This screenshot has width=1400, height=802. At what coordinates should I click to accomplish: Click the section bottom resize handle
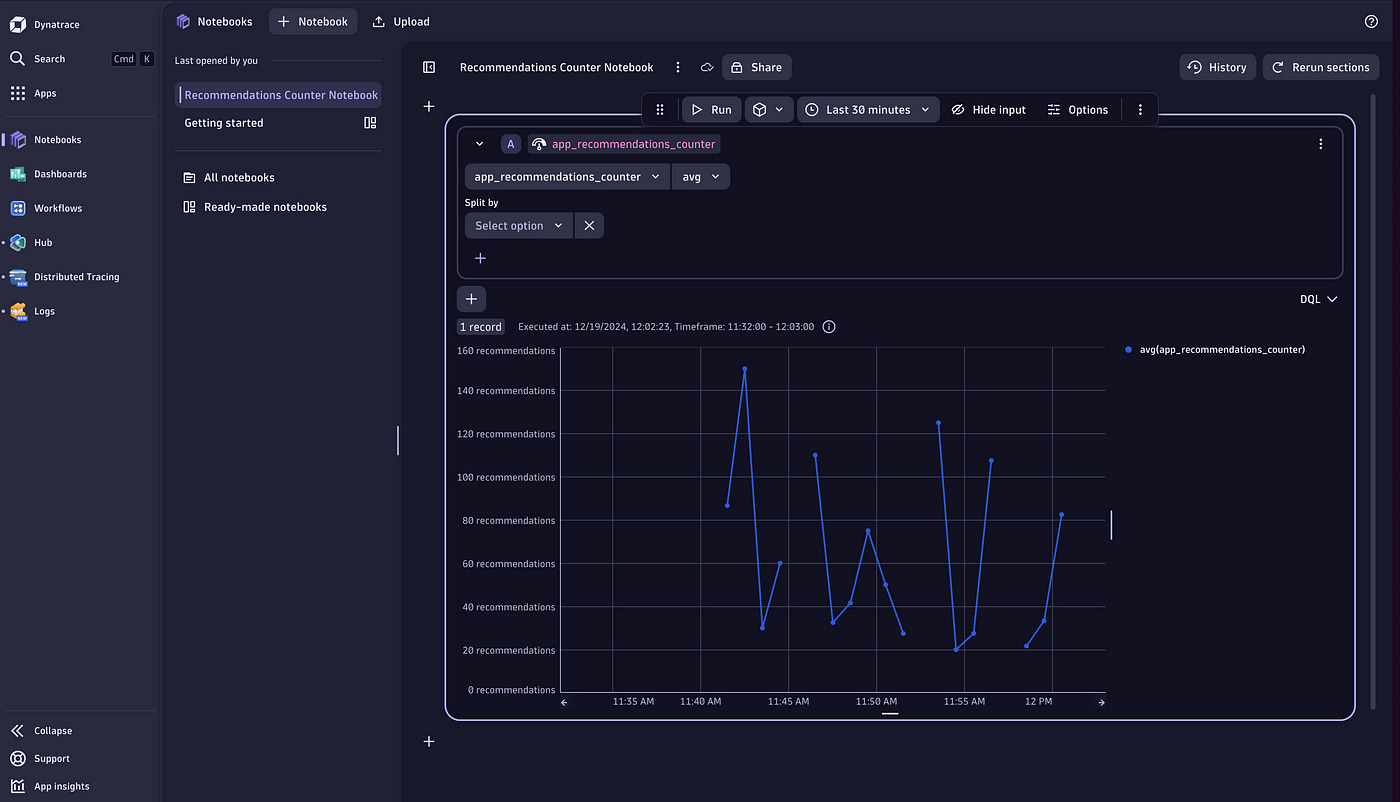point(890,714)
